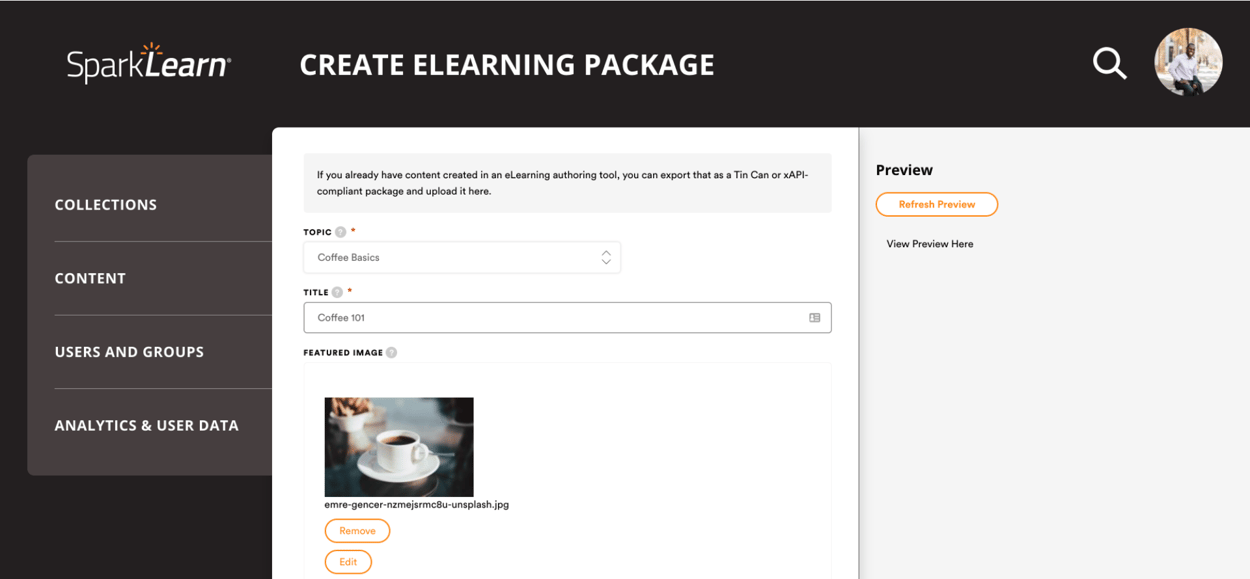
Task: Remove the featured image using the Remove button
Action: pos(357,530)
